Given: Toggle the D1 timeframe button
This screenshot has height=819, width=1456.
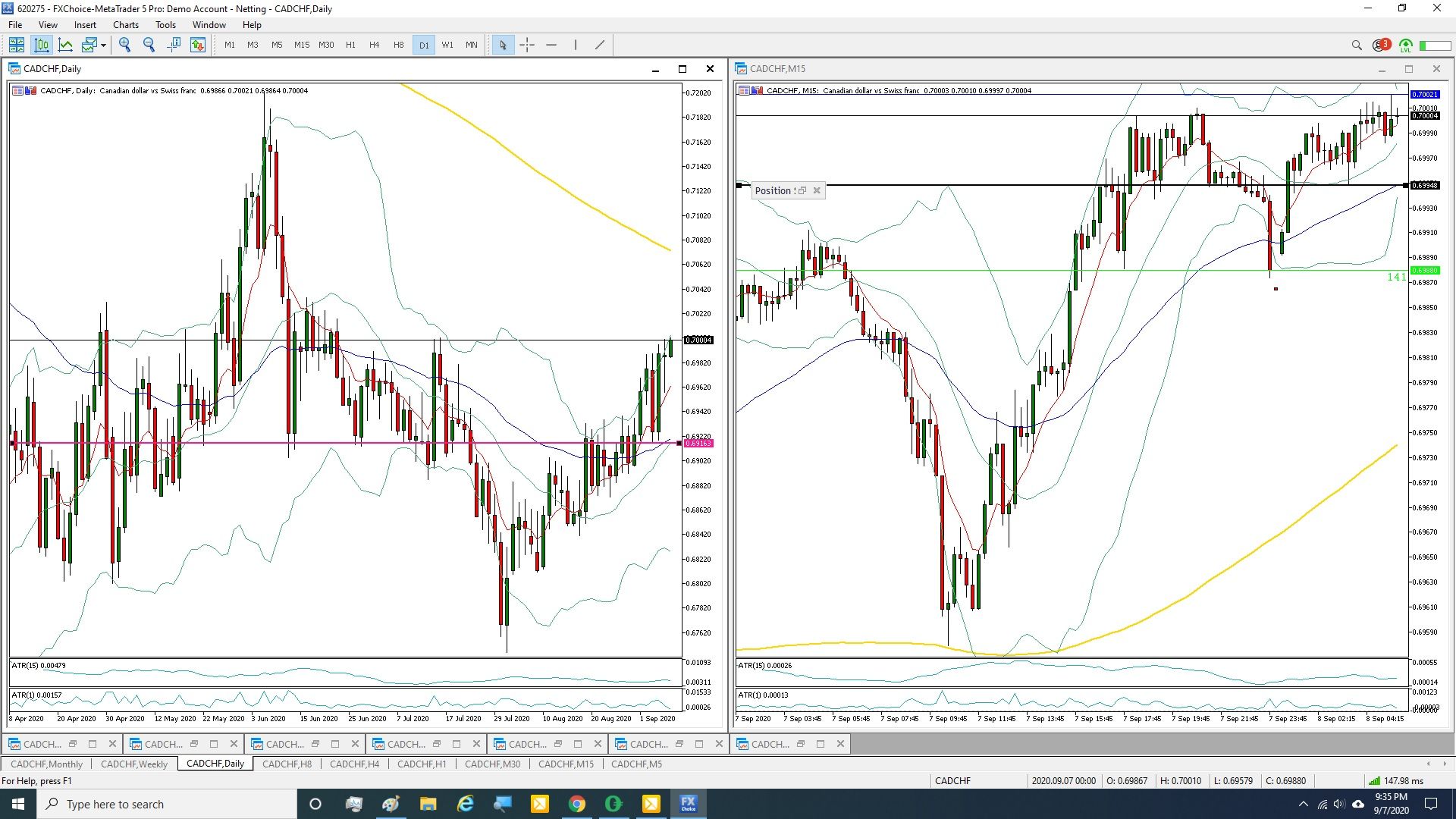Looking at the screenshot, I should coord(424,45).
